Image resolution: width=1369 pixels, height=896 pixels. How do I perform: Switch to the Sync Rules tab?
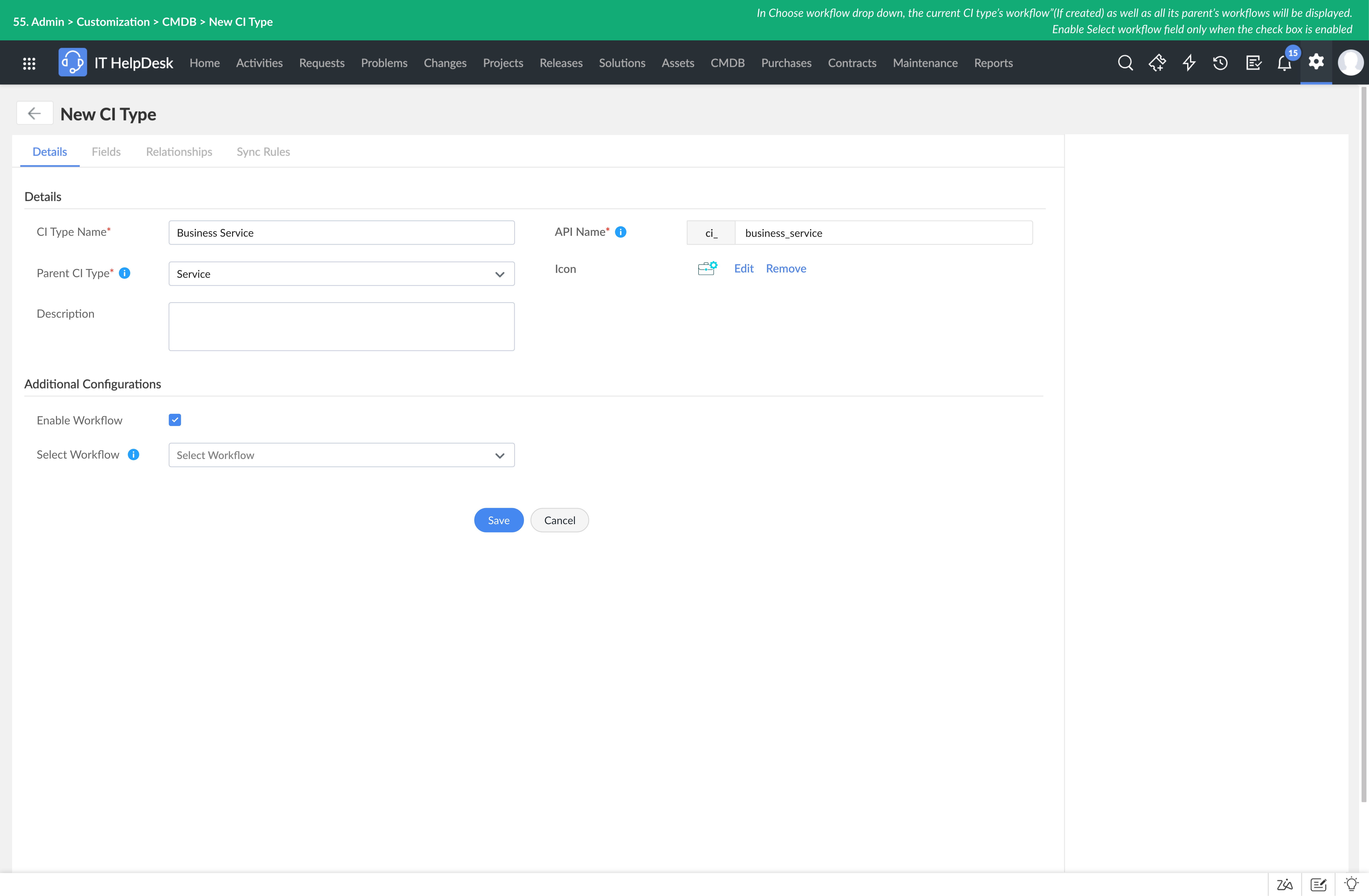point(263,152)
